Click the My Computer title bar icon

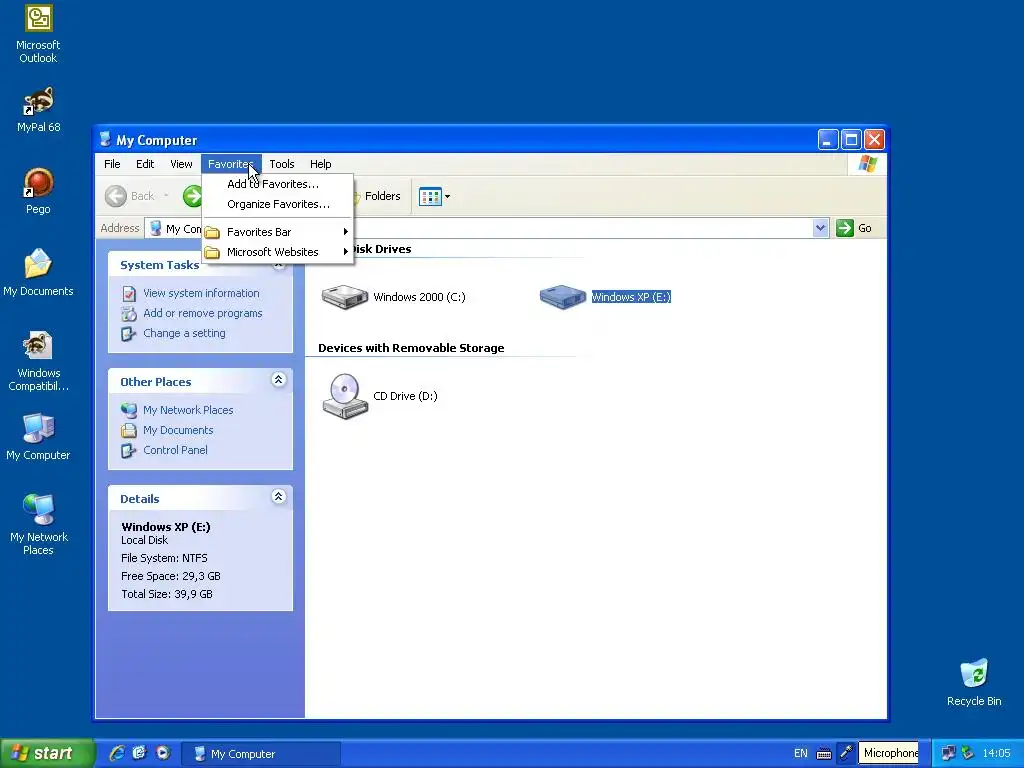[x=106, y=139]
